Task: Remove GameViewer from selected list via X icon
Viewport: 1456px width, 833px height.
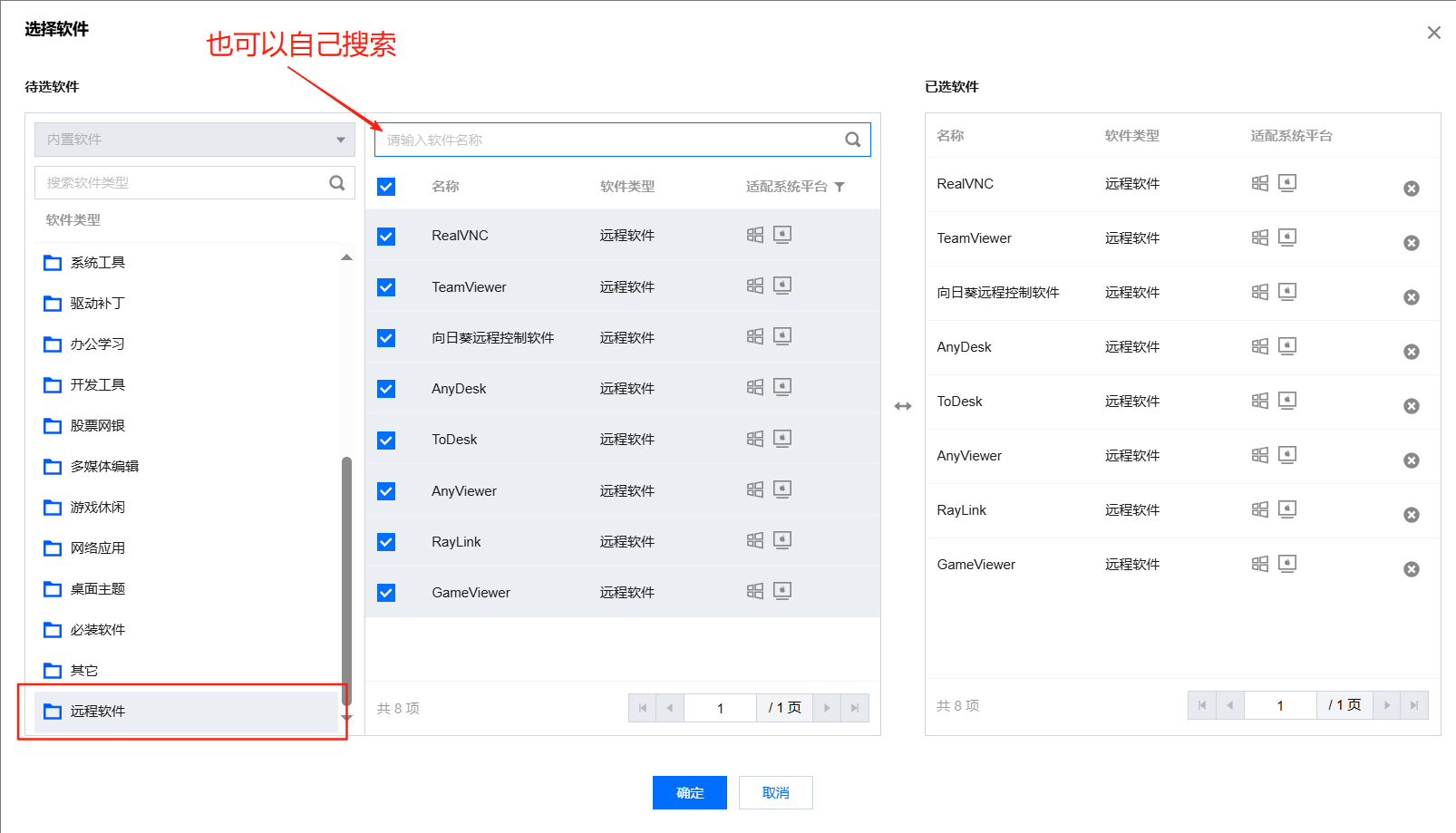Action: point(1412,569)
